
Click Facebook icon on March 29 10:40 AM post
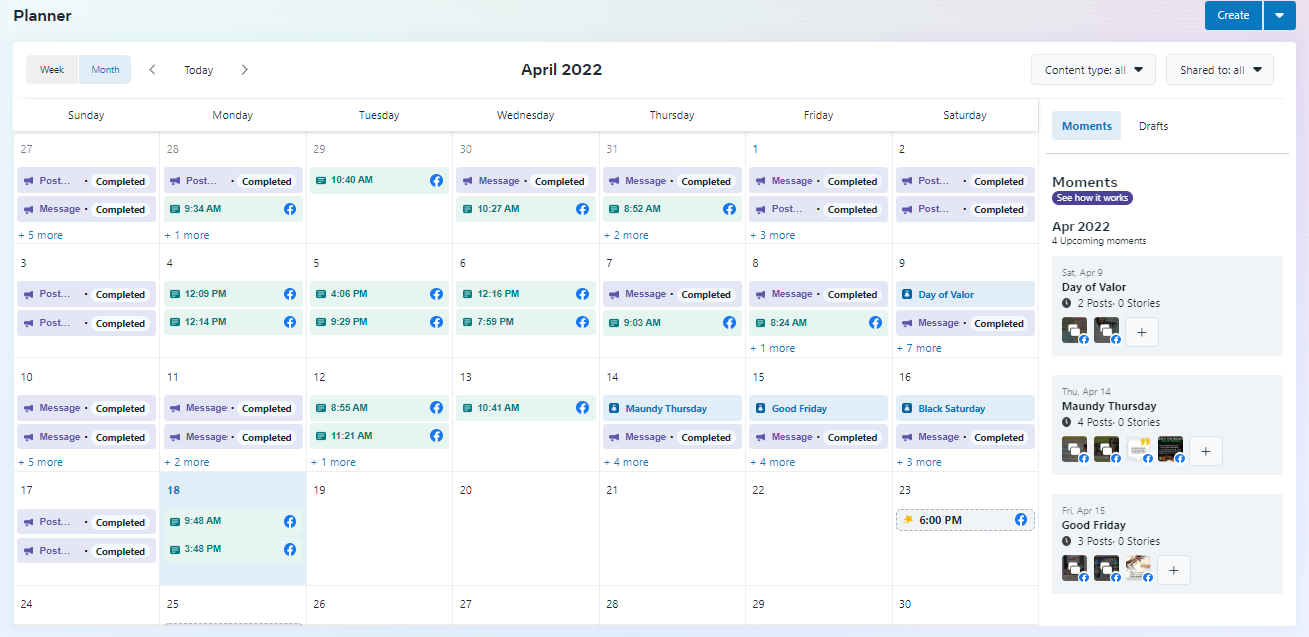tap(436, 181)
